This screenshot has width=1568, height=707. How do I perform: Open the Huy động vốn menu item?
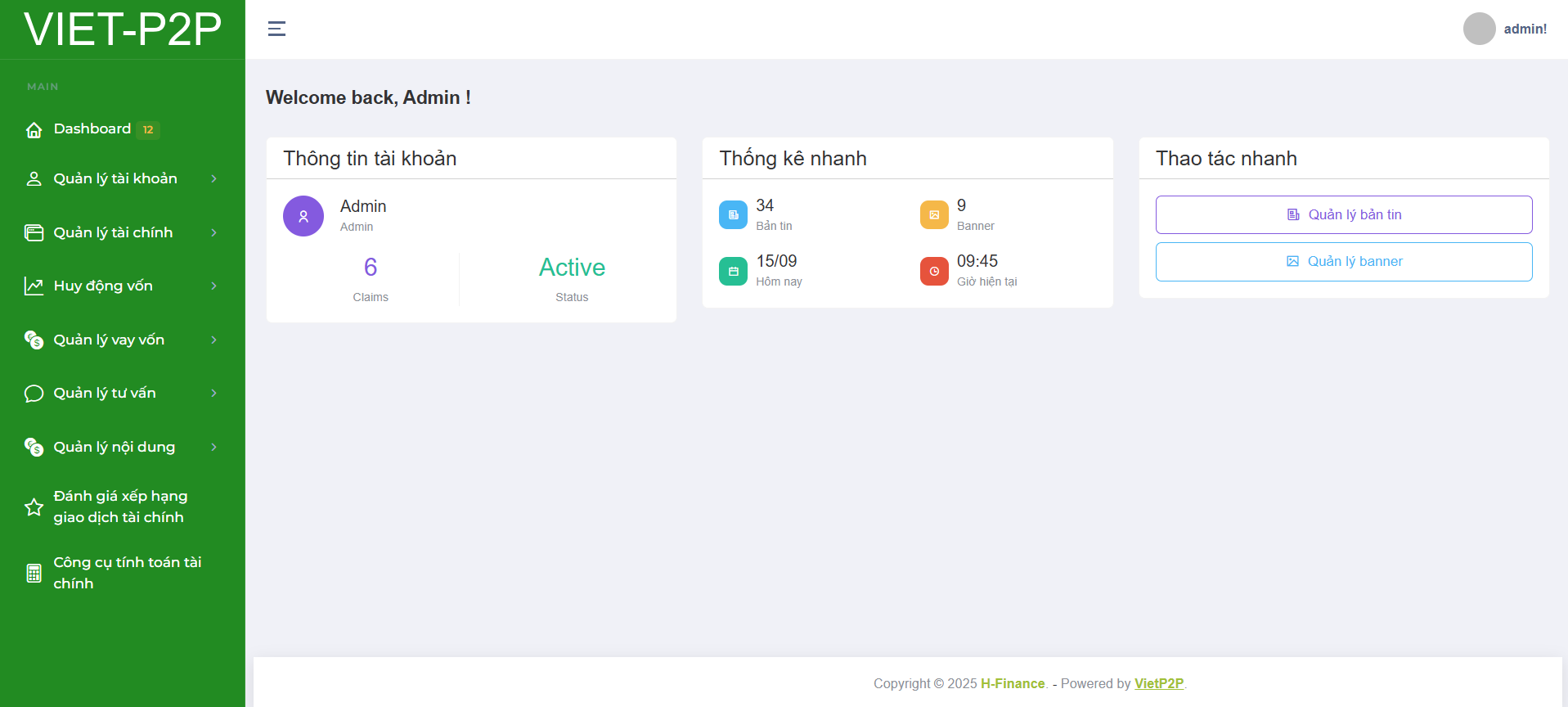click(x=103, y=286)
